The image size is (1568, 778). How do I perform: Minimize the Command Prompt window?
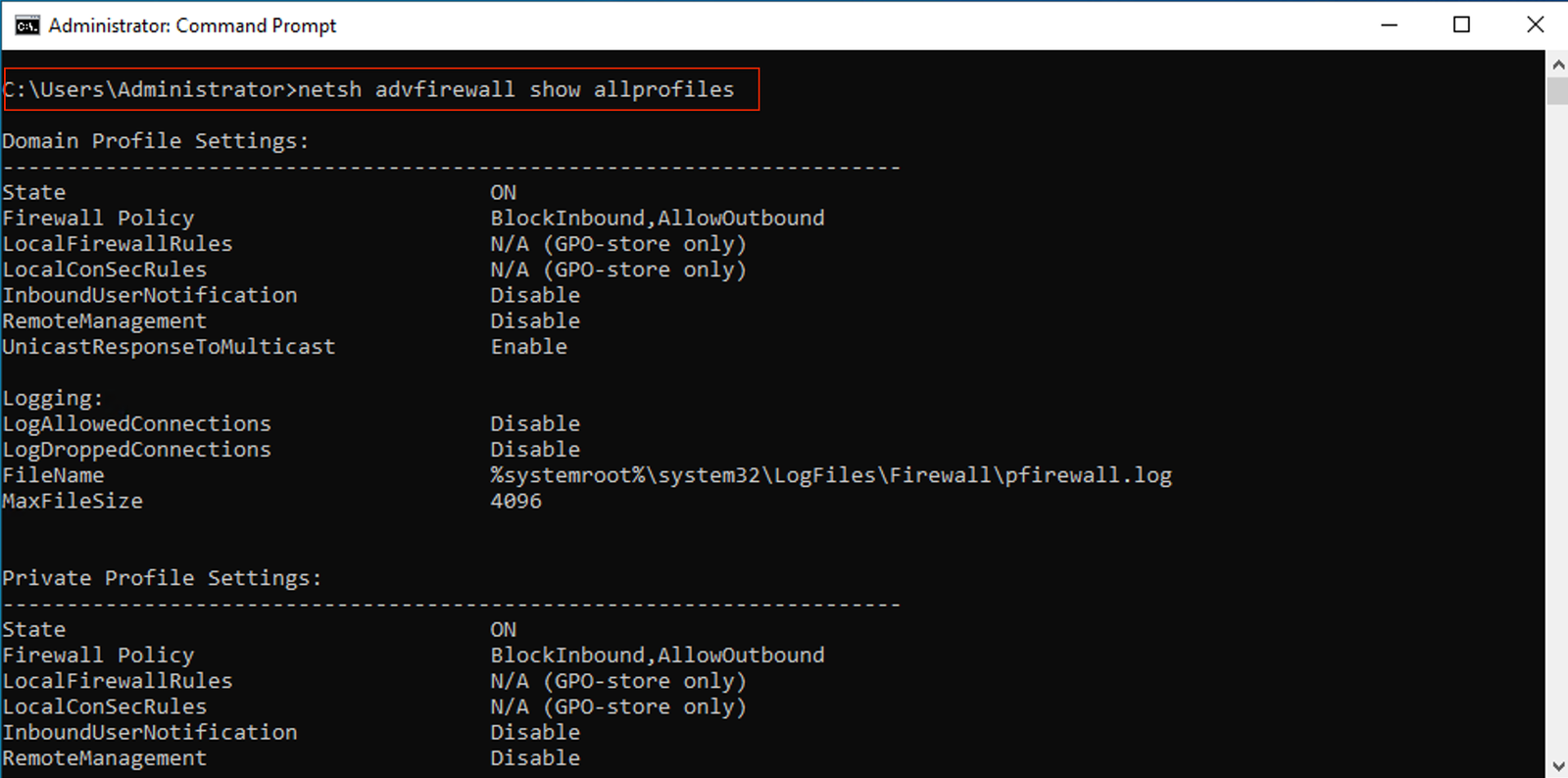pos(1391,24)
